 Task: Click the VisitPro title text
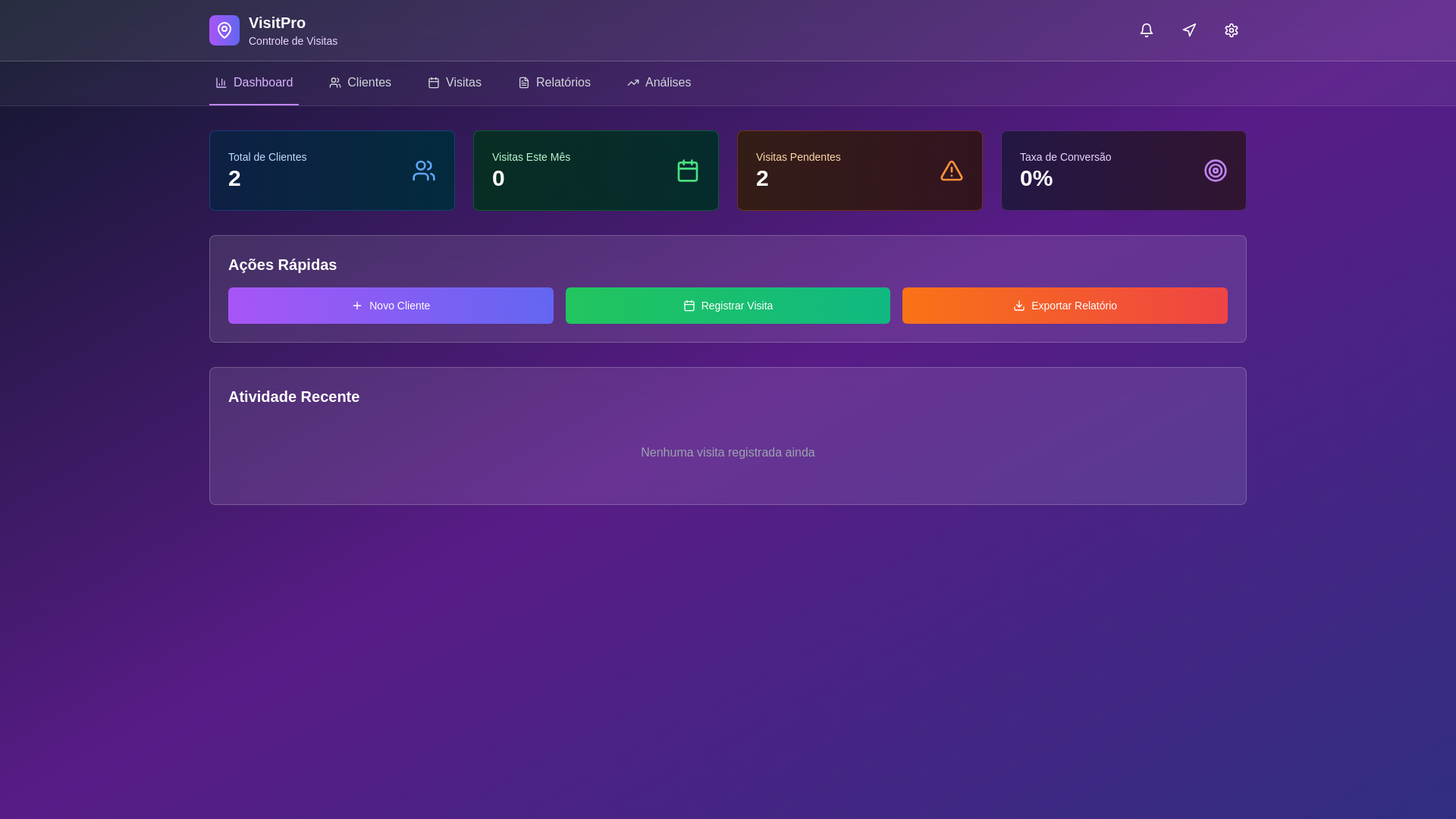(277, 23)
